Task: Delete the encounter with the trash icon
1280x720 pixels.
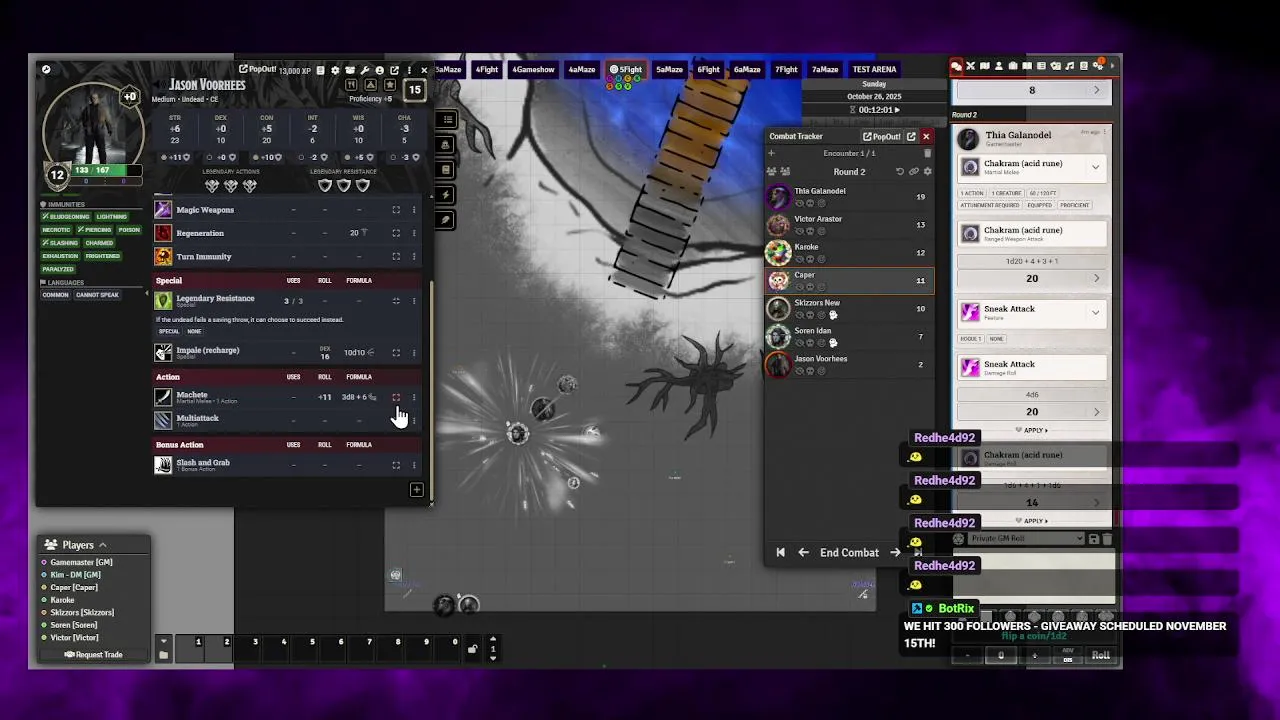Action: 927,153
